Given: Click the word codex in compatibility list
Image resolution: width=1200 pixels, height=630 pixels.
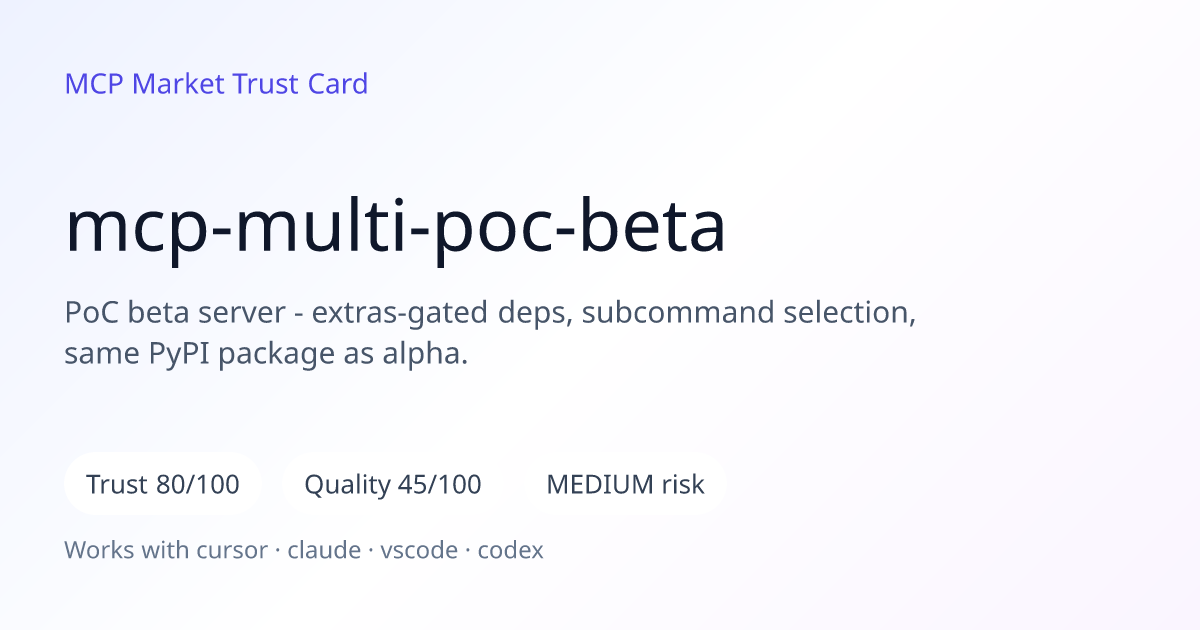Looking at the screenshot, I should point(510,550).
